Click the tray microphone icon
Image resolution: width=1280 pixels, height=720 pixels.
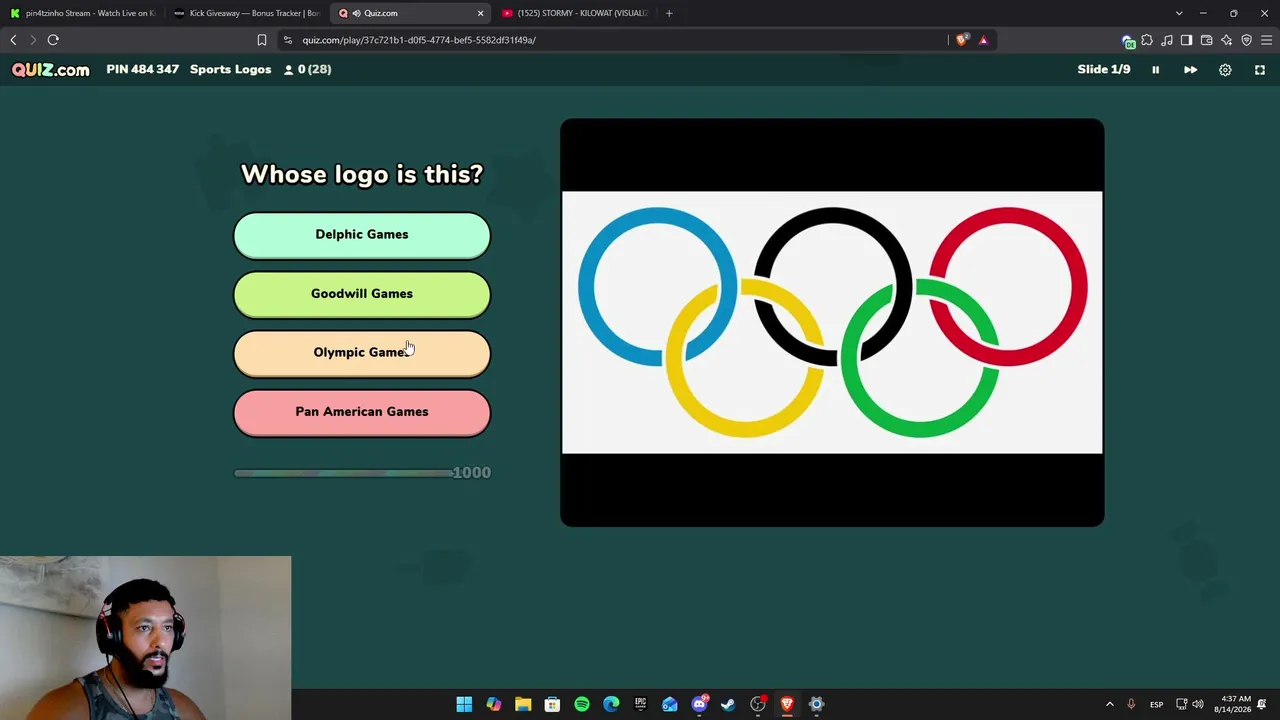coord(1131,704)
